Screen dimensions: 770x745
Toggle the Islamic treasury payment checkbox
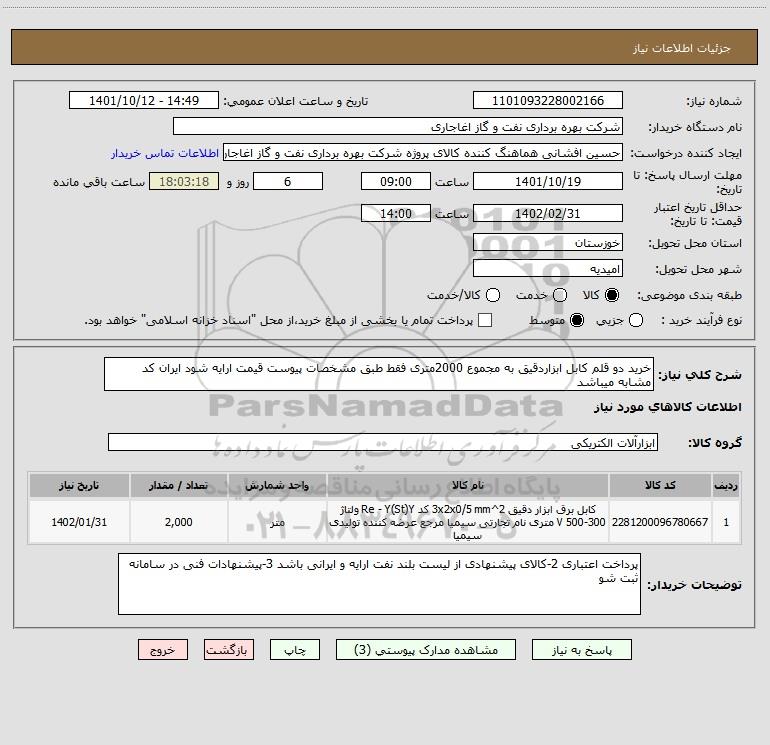(x=485, y=320)
